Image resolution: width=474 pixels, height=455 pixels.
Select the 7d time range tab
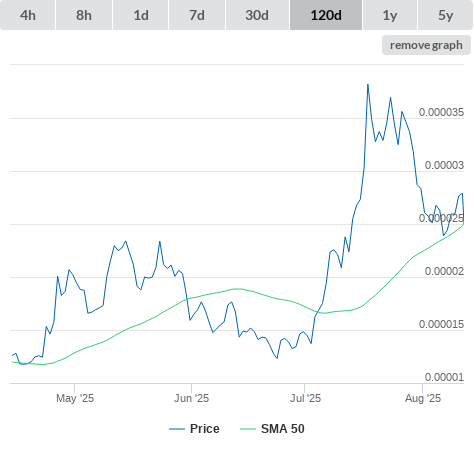[197, 15]
